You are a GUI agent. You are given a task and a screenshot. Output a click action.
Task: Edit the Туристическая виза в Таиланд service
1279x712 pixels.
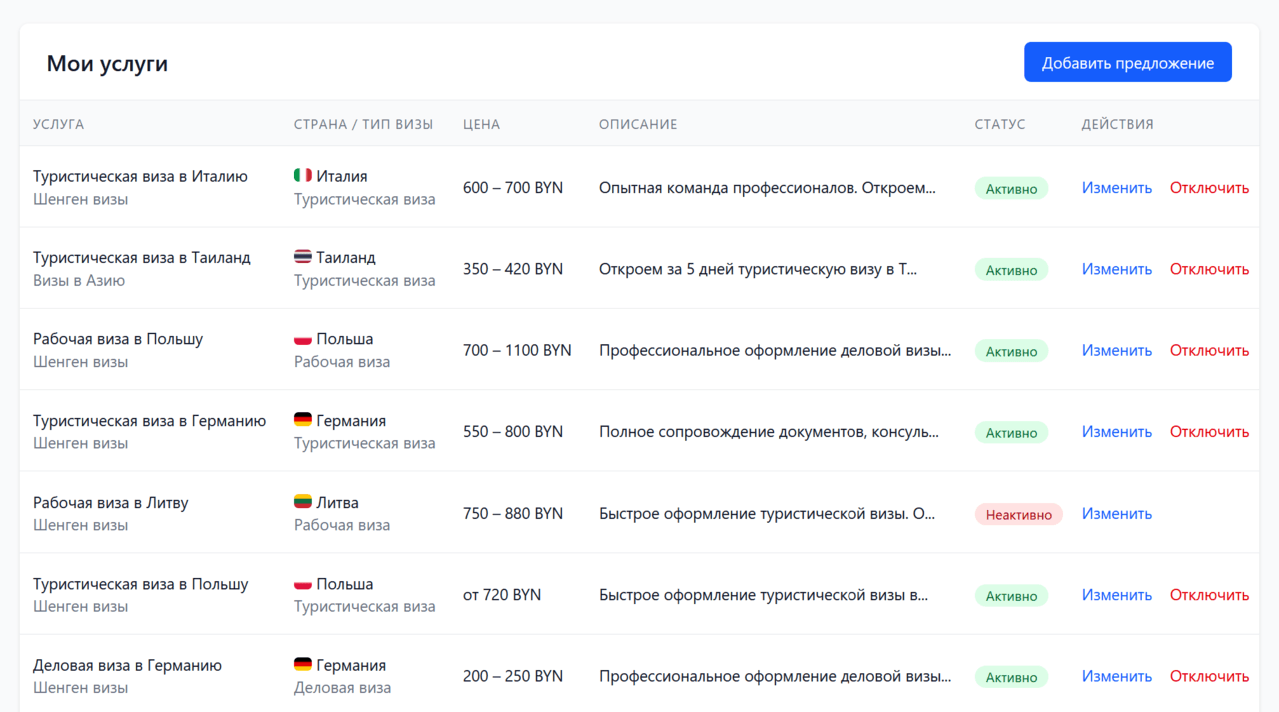pyautogui.click(x=1117, y=269)
